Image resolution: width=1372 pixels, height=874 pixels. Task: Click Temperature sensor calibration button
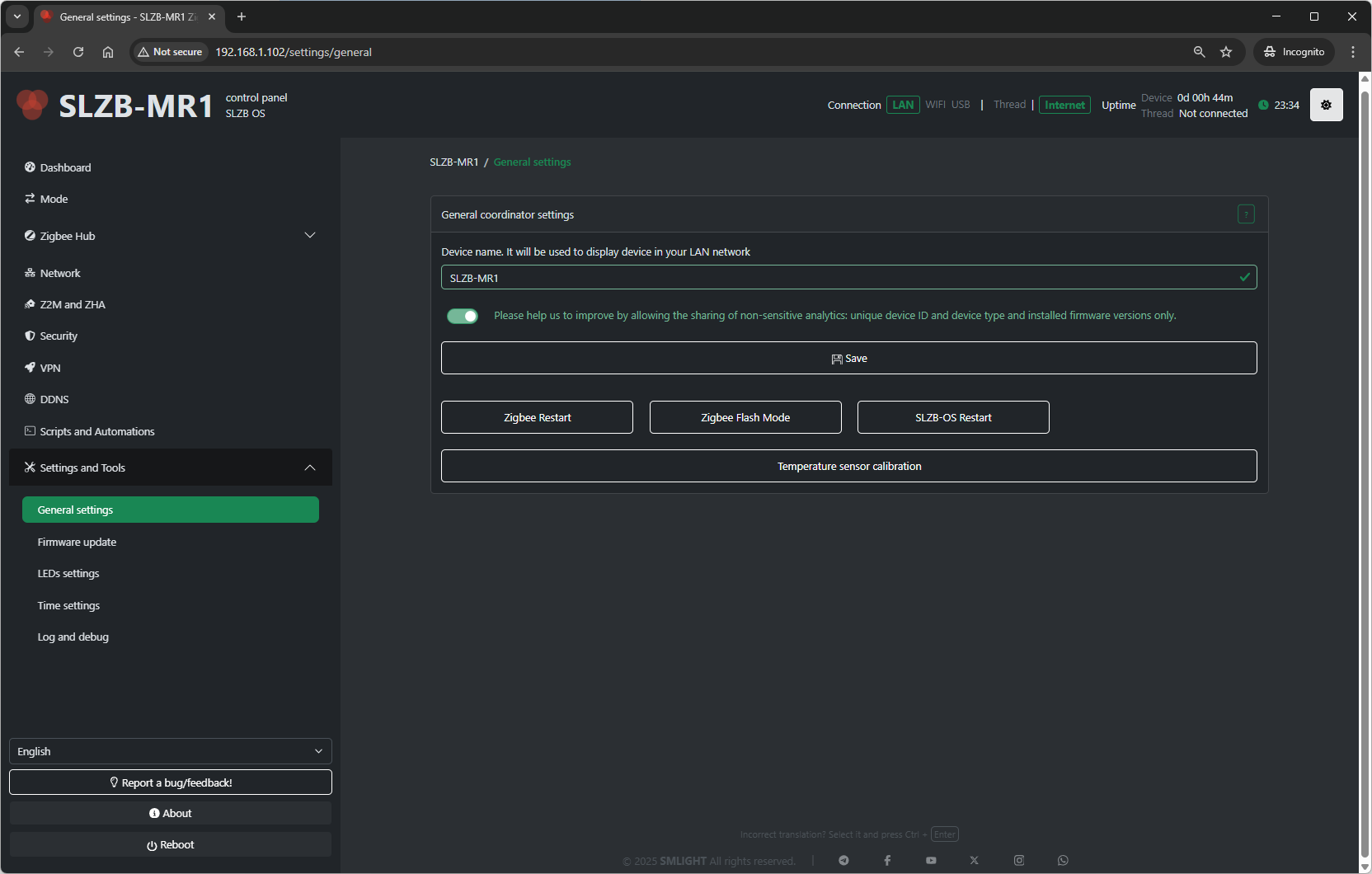848,466
